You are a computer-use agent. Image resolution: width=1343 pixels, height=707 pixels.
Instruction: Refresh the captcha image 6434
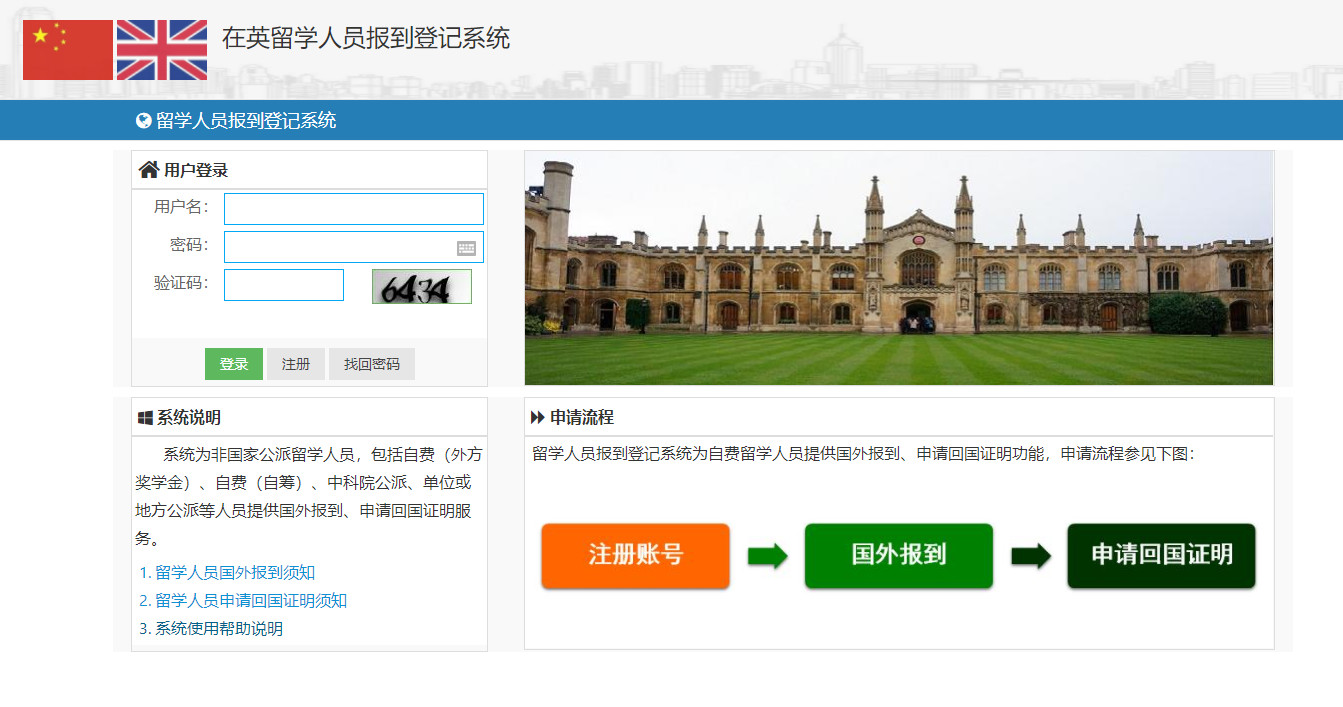click(421, 287)
